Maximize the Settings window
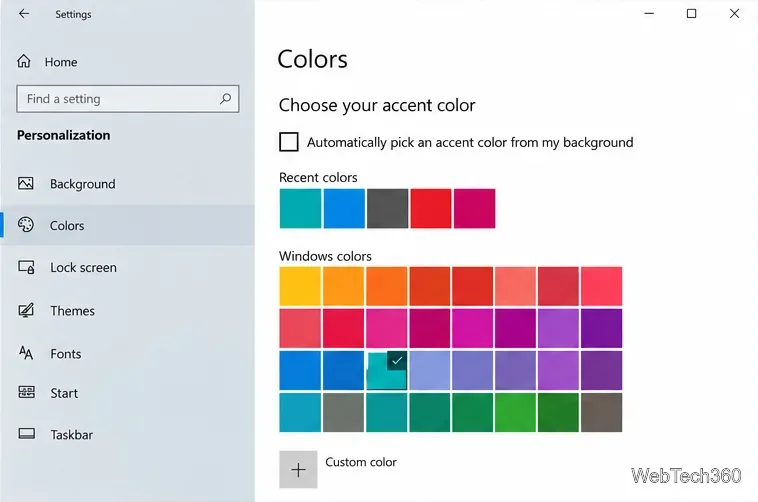The image size is (758, 502). click(x=692, y=14)
